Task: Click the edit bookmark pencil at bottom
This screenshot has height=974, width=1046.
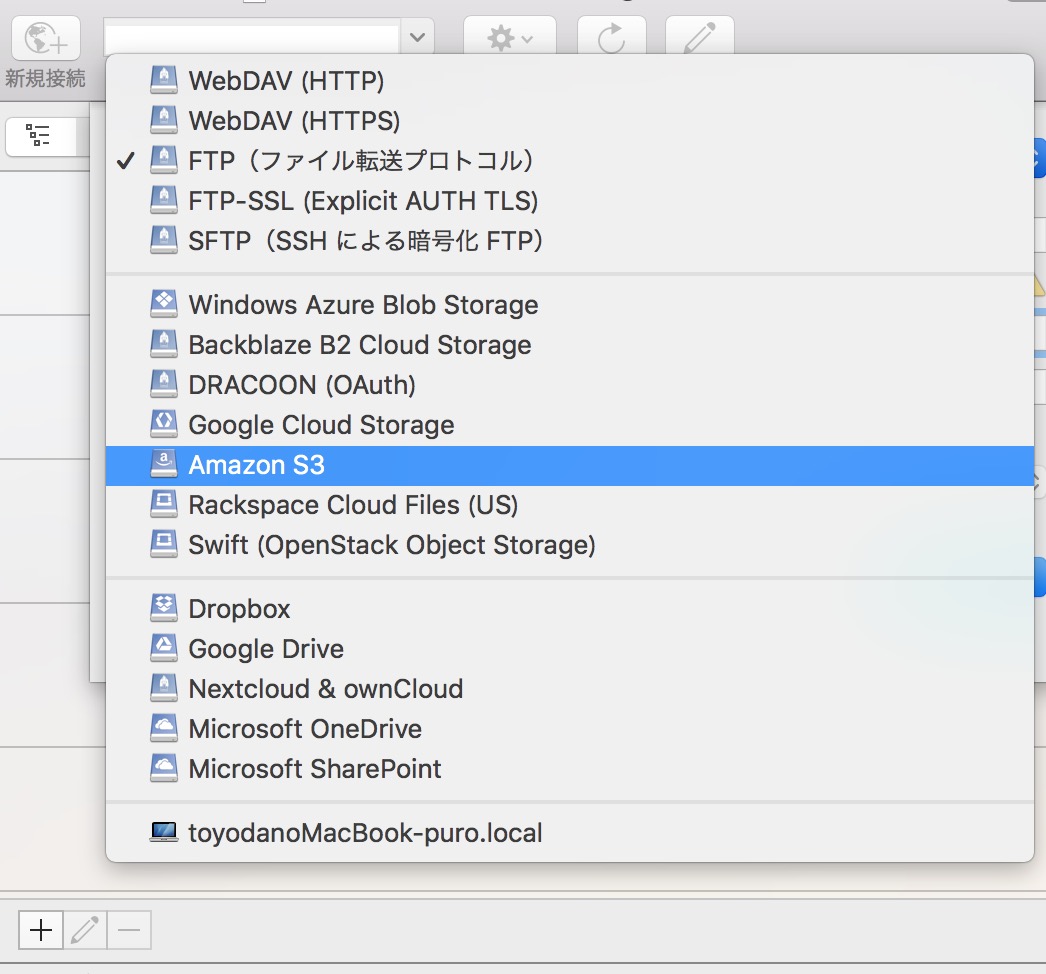Action: pyautogui.click(x=85, y=930)
